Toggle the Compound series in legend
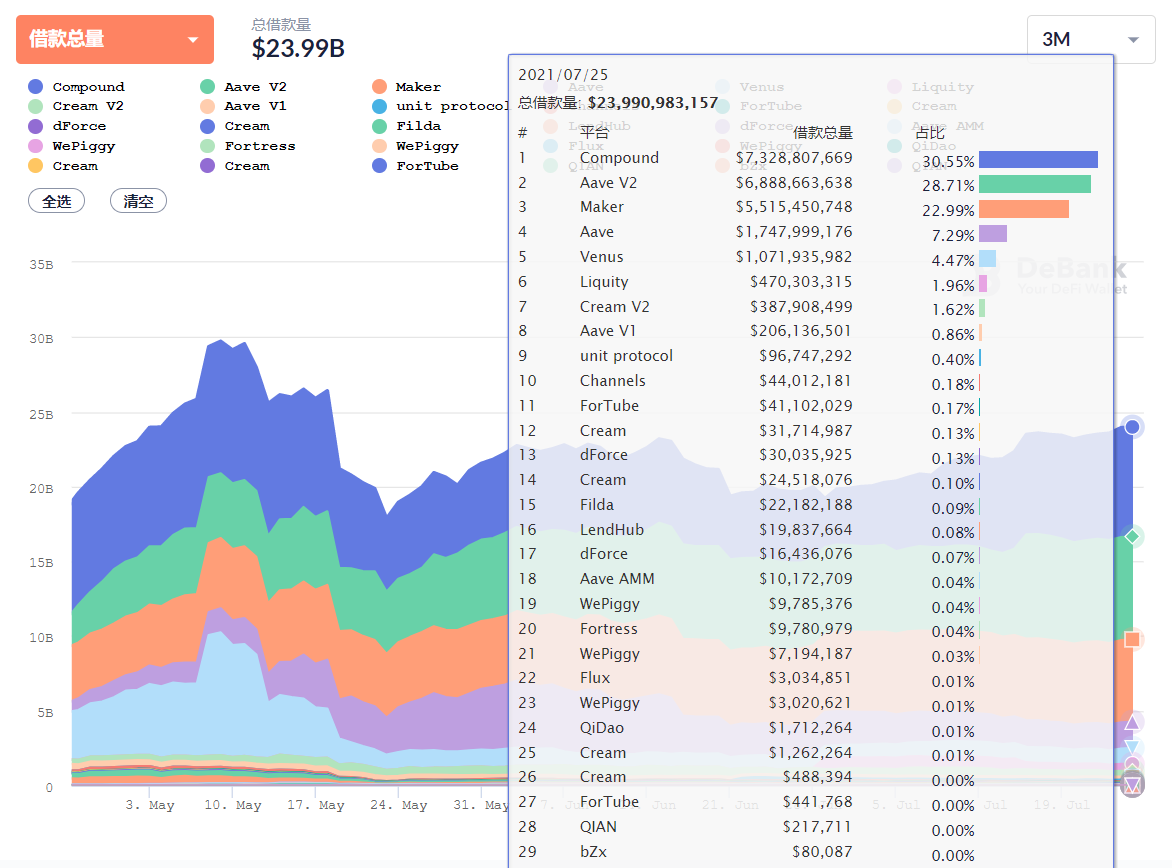 coord(77,87)
